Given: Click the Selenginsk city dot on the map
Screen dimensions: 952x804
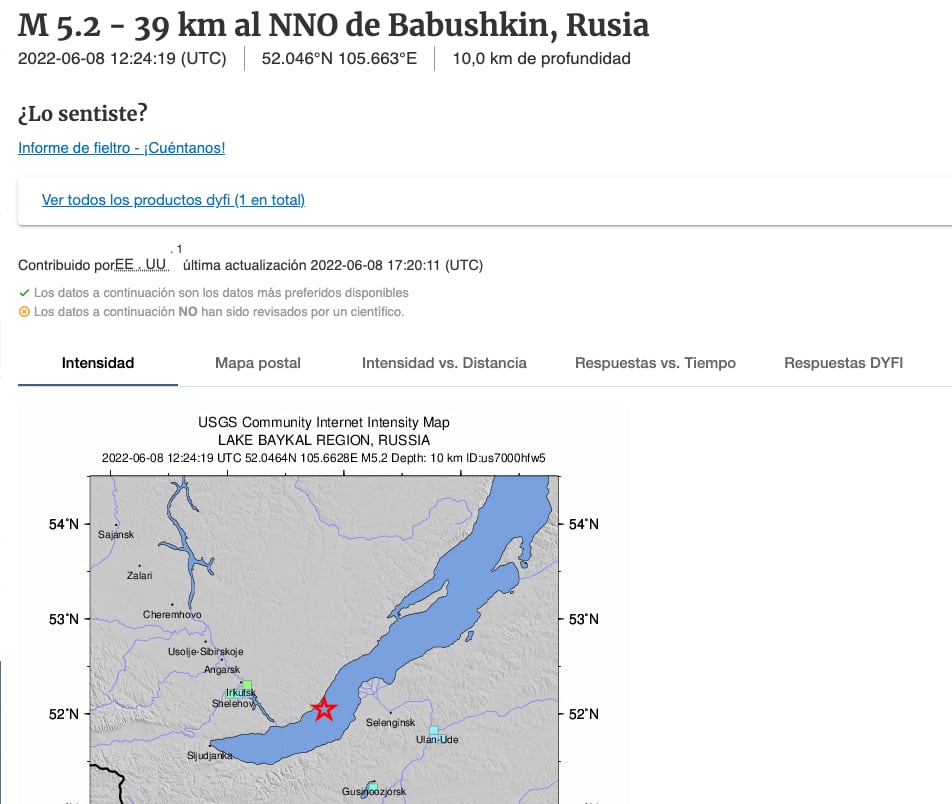Looking at the screenshot, I should click(390, 713).
